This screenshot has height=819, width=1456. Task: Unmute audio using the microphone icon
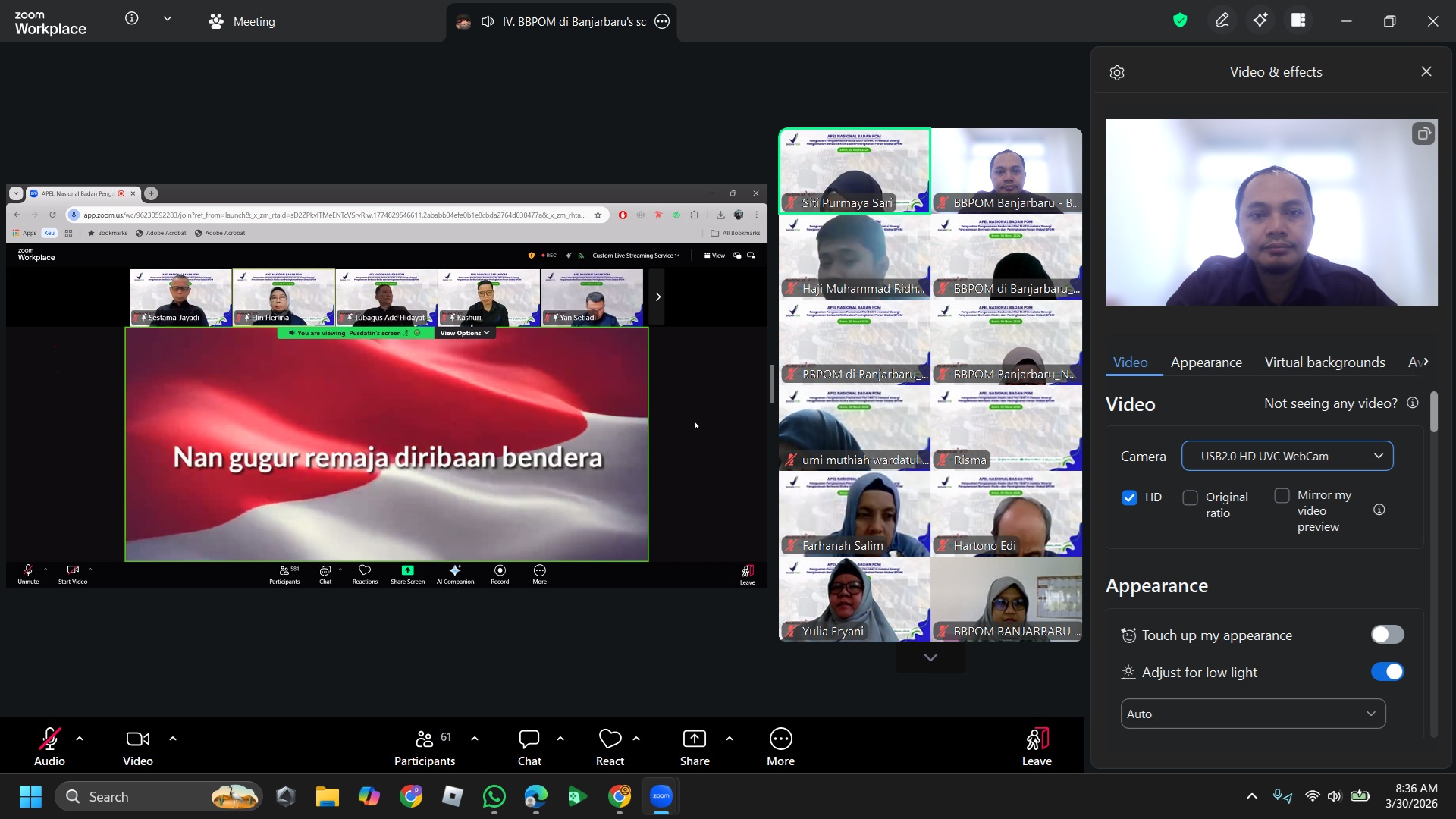point(49,739)
